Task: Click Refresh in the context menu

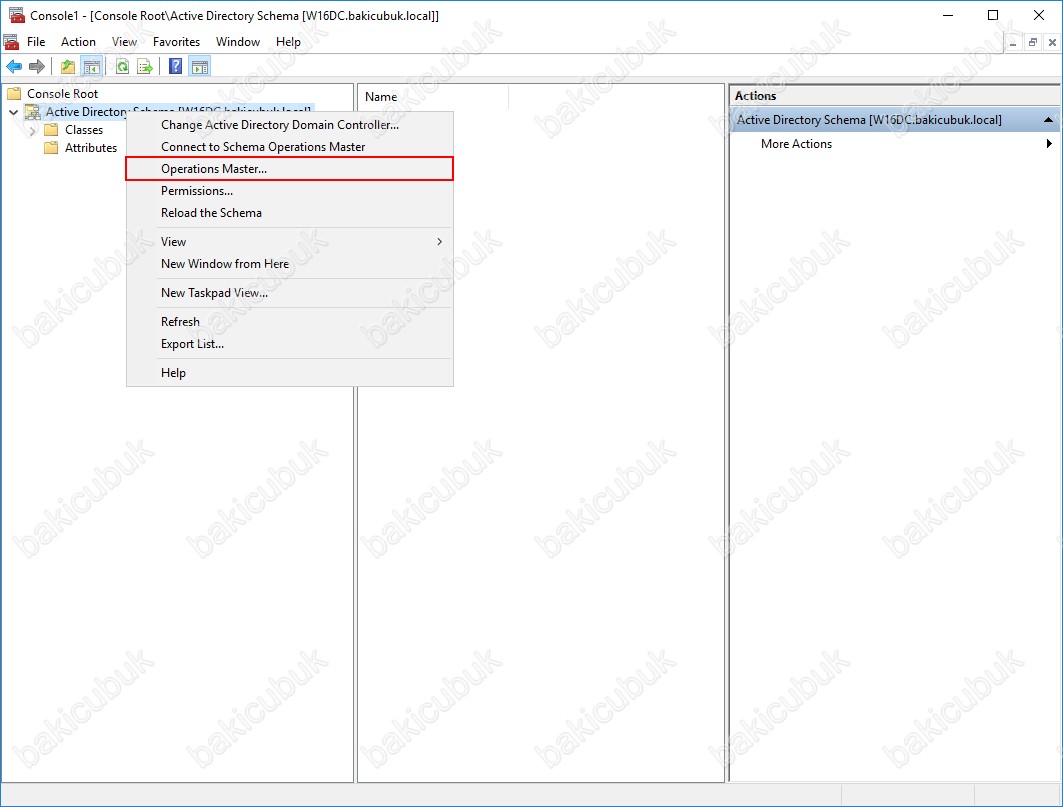Action: (x=289, y=321)
